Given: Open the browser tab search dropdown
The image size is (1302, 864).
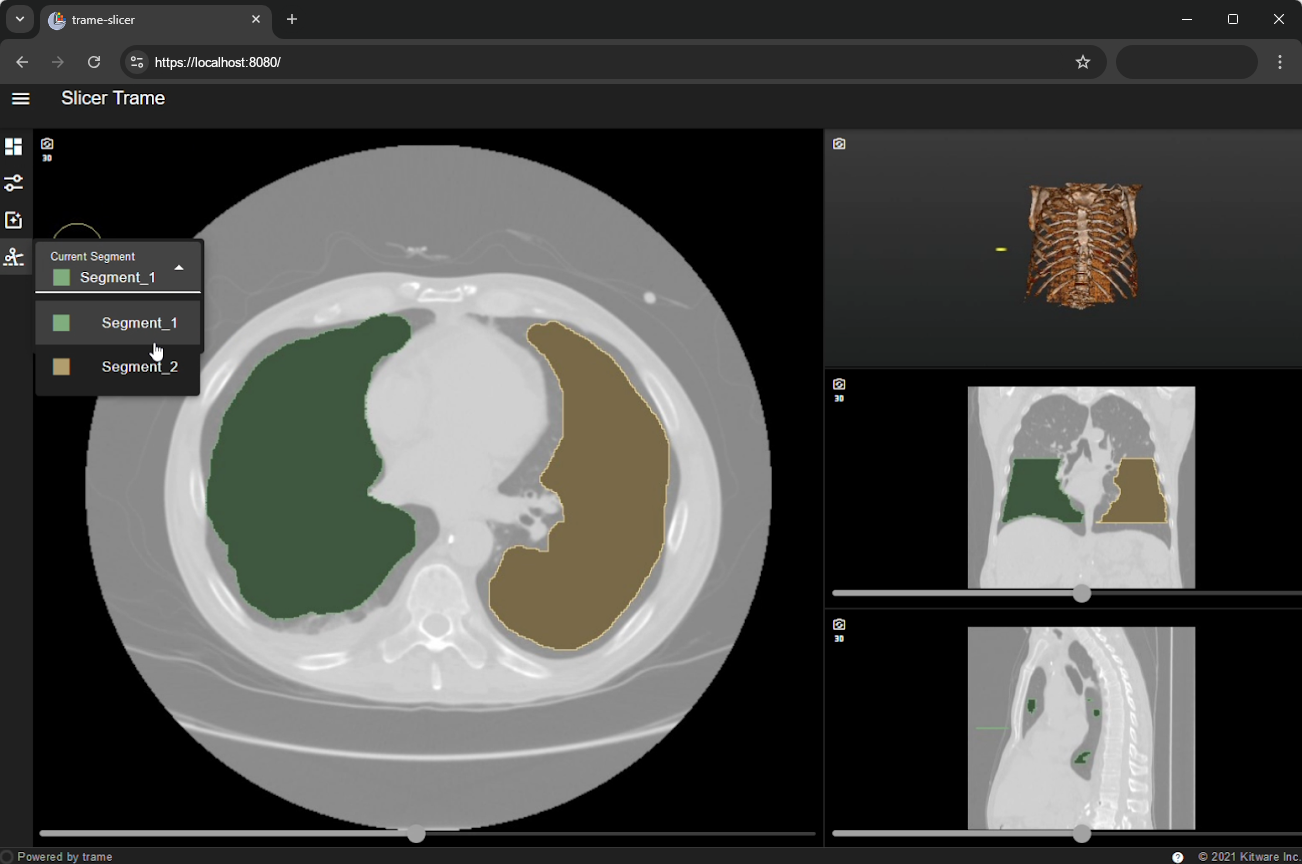Looking at the screenshot, I should [19, 19].
